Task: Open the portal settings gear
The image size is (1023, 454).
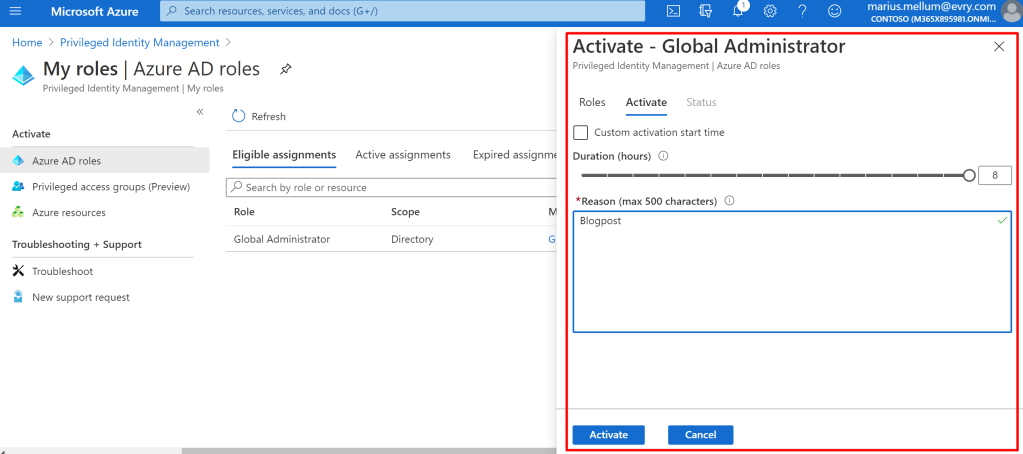Action: (x=770, y=11)
